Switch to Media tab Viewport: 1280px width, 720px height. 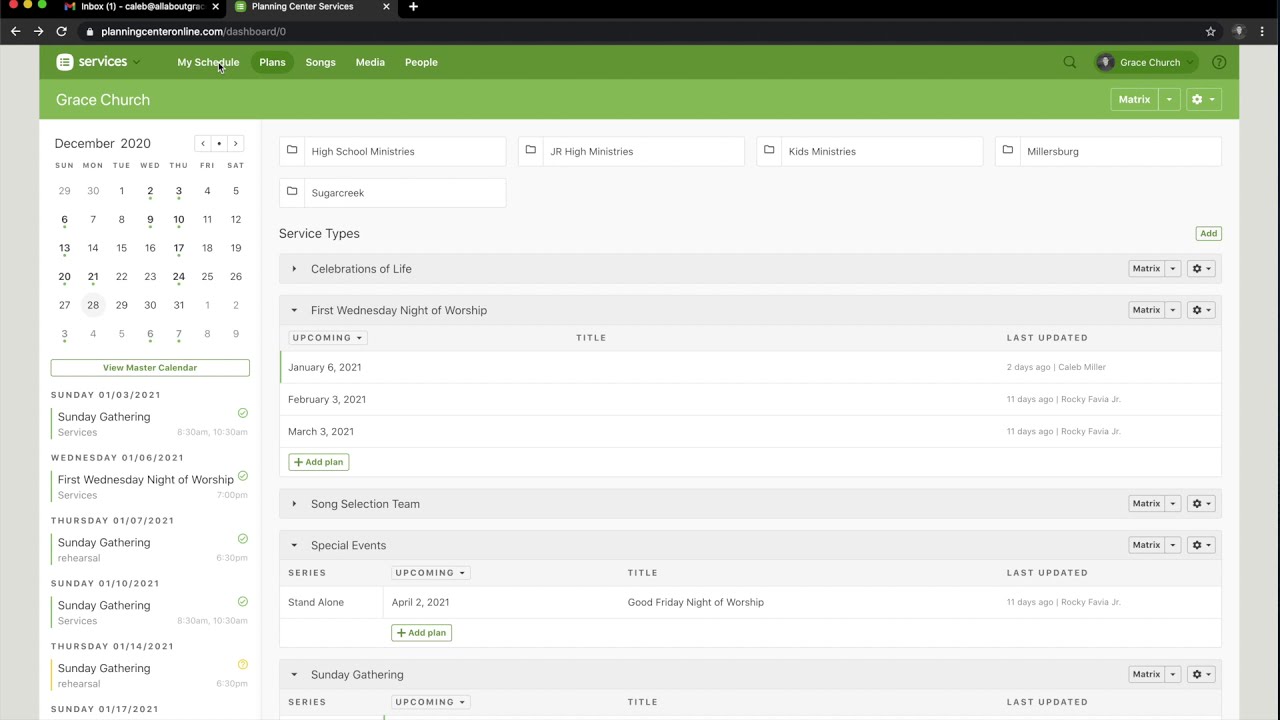coord(370,62)
